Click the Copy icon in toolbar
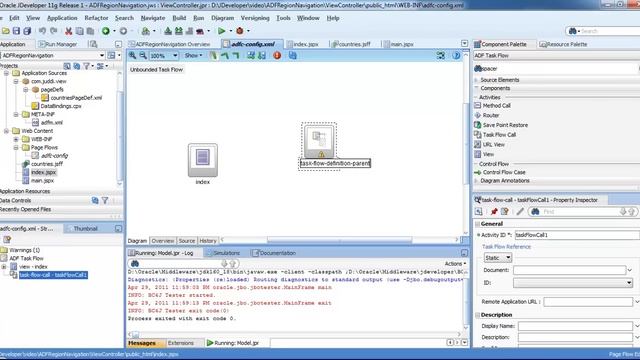 pyautogui.click(x=80, y=31)
